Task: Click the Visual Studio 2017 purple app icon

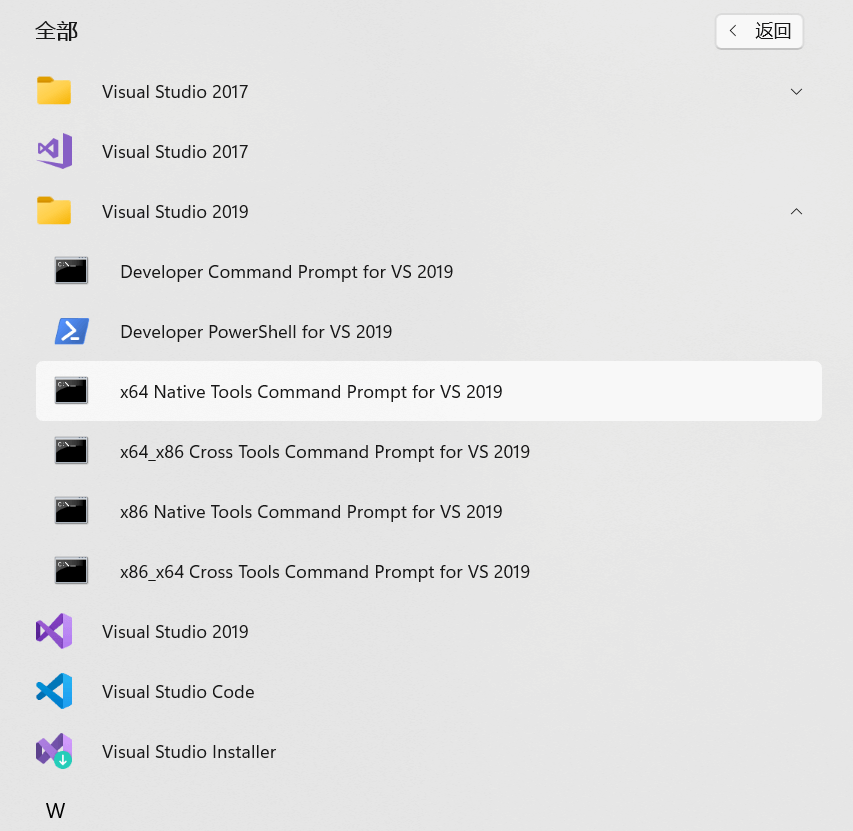Action: [x=54, y=151]
